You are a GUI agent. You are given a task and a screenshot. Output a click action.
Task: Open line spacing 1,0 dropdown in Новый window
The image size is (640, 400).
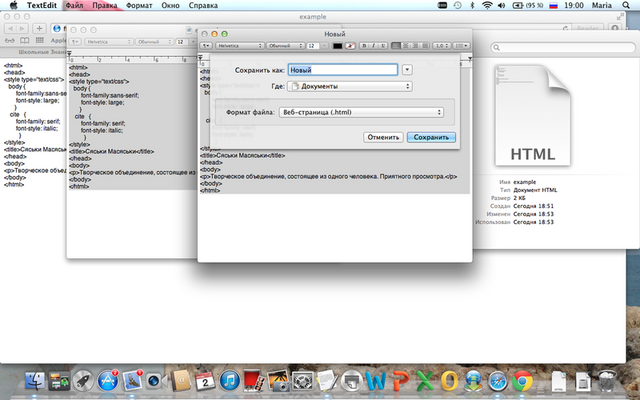[442, 46]
